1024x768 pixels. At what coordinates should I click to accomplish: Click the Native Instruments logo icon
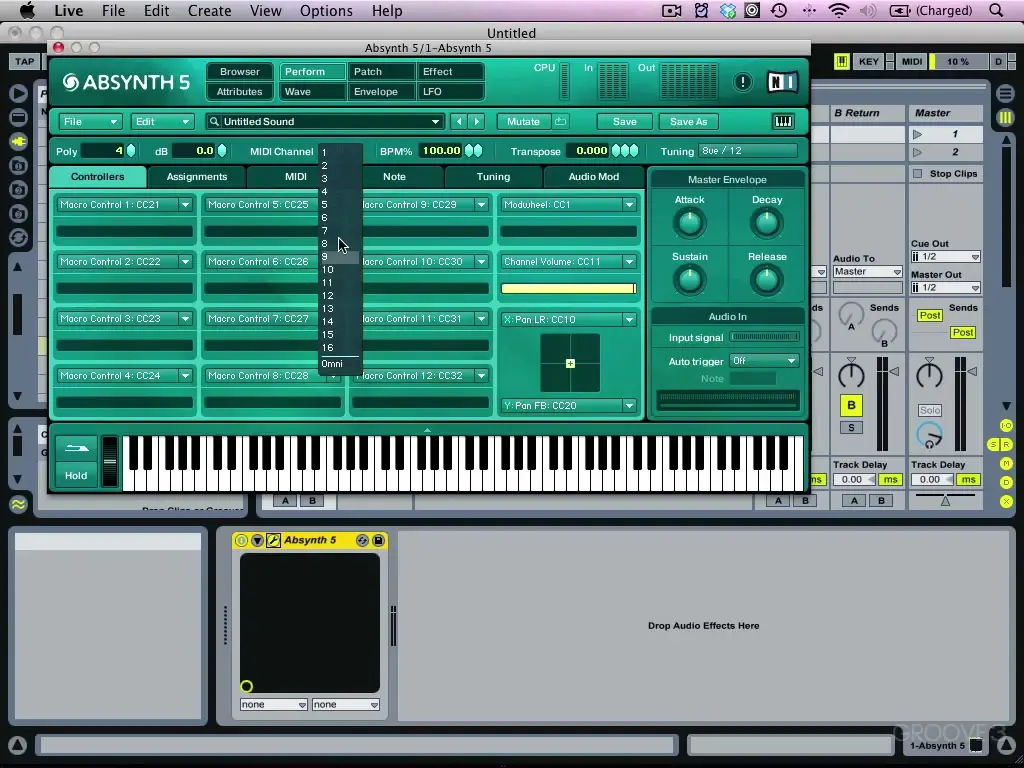coord(783,83)
